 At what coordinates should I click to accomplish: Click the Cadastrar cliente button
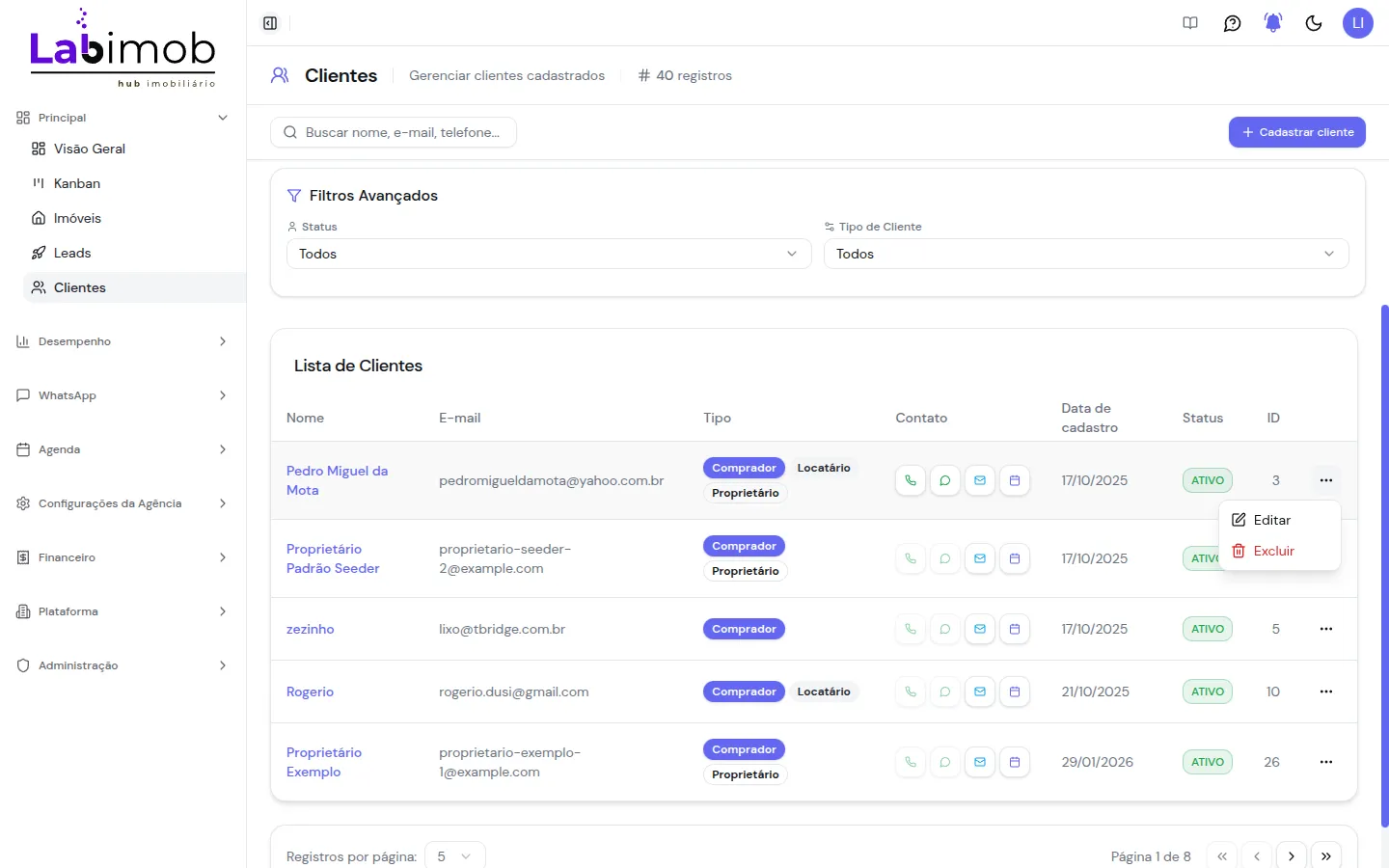tap(1296, 132)
